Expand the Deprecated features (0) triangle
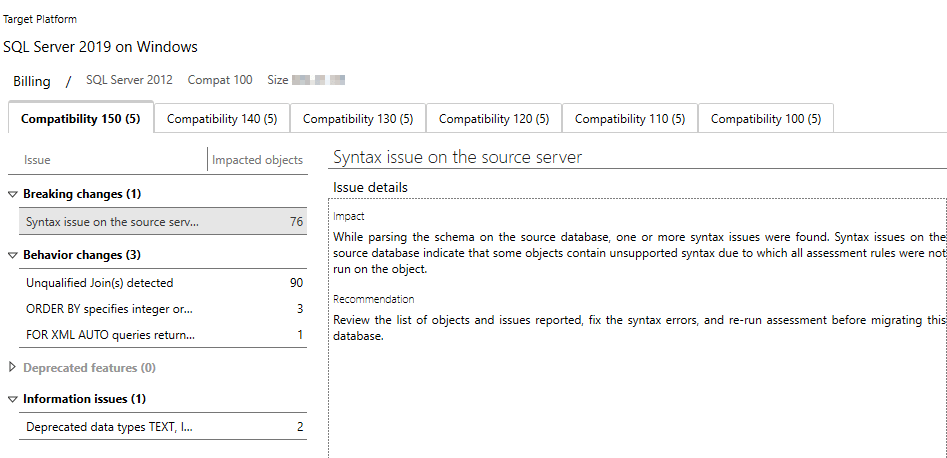 [x=12, y=367]
